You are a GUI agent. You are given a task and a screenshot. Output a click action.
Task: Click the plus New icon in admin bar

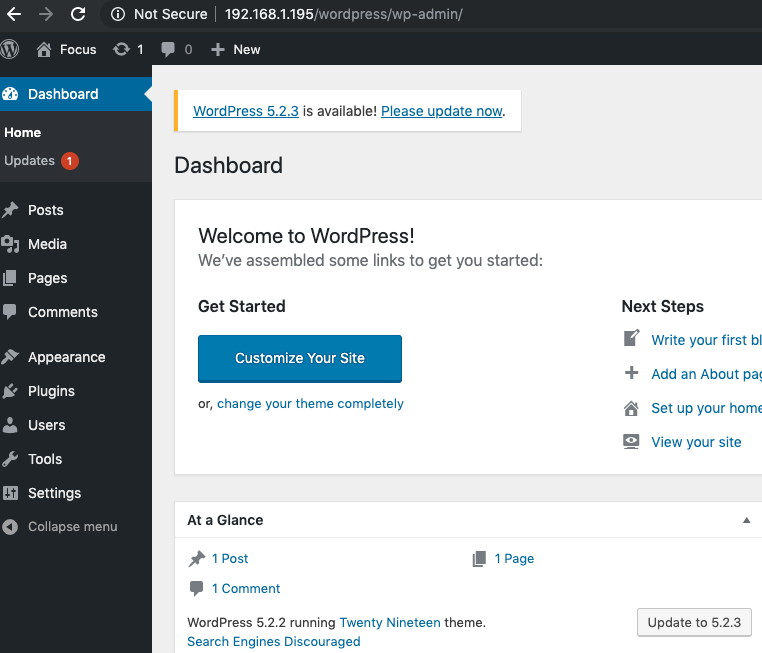click(218, 49)
